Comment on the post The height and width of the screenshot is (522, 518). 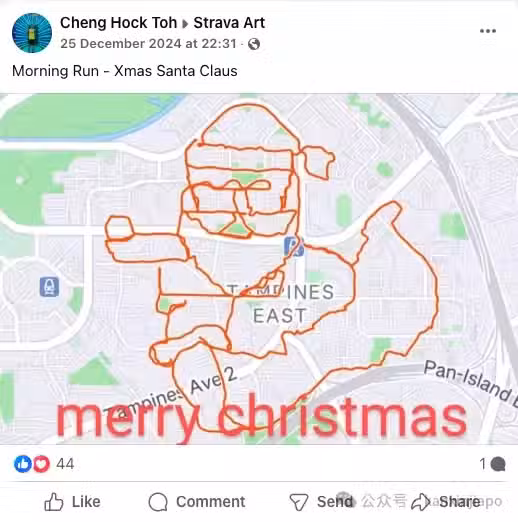click(197, 502)
